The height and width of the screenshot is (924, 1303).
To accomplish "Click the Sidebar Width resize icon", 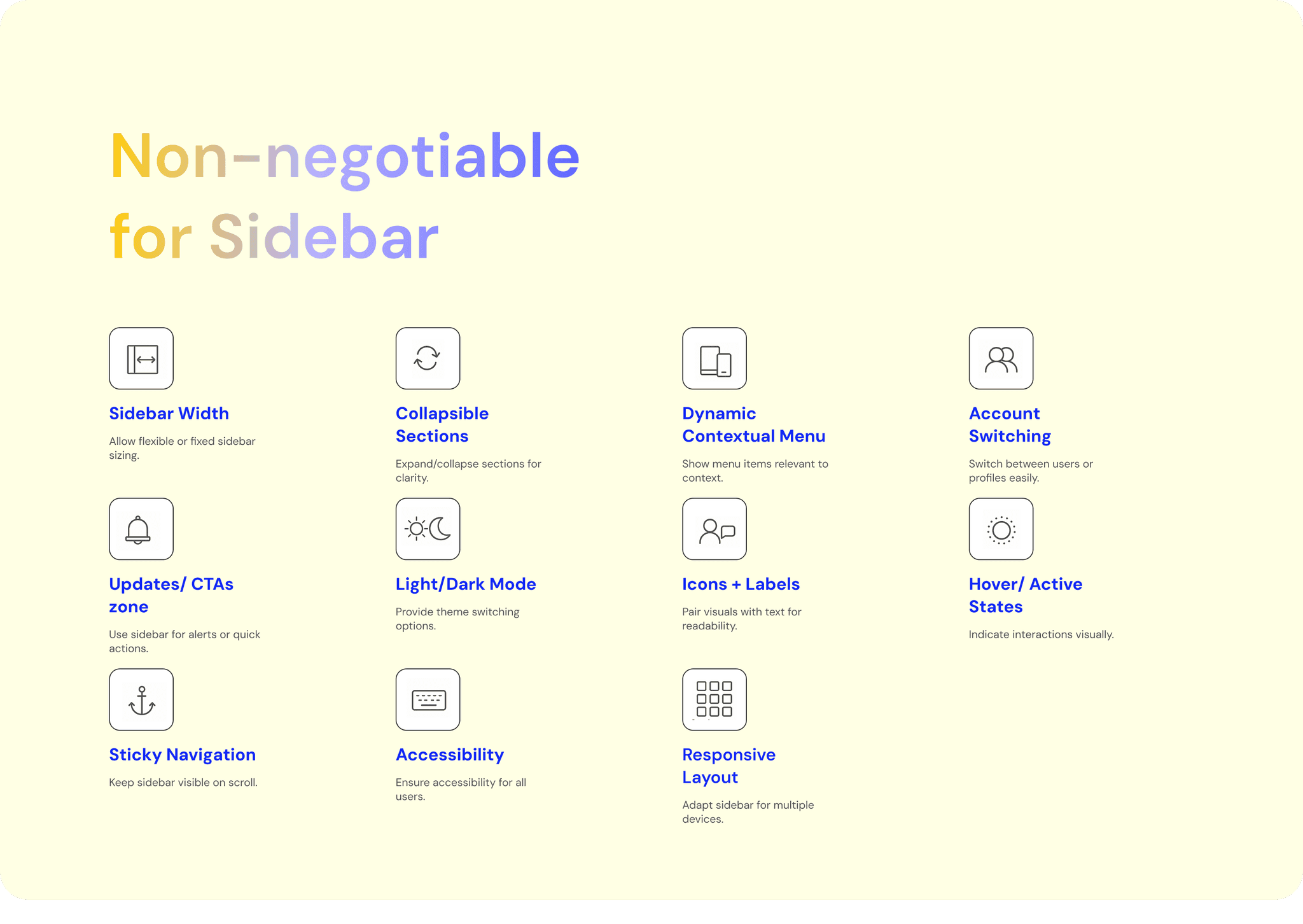I will pyautogui.click(x=141, y=359).
